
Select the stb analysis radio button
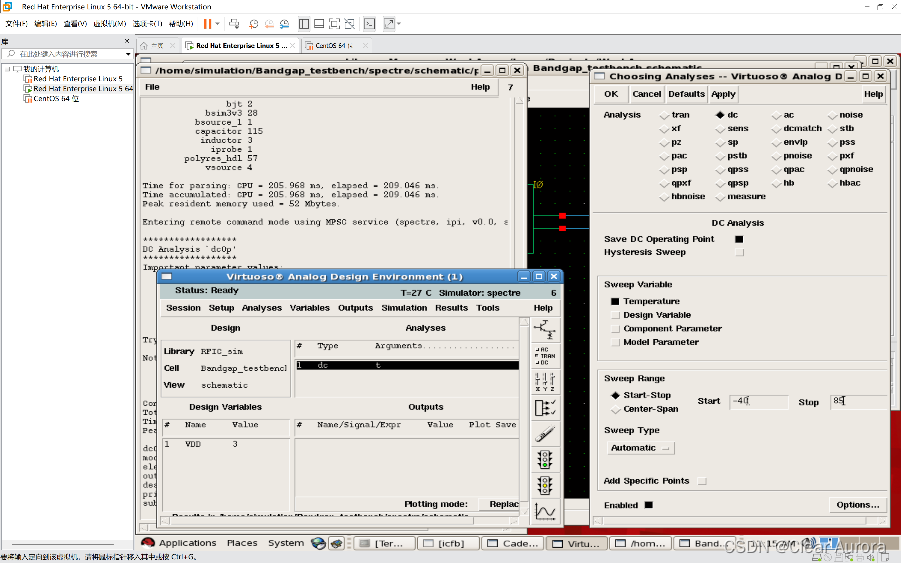click(832, 129)
